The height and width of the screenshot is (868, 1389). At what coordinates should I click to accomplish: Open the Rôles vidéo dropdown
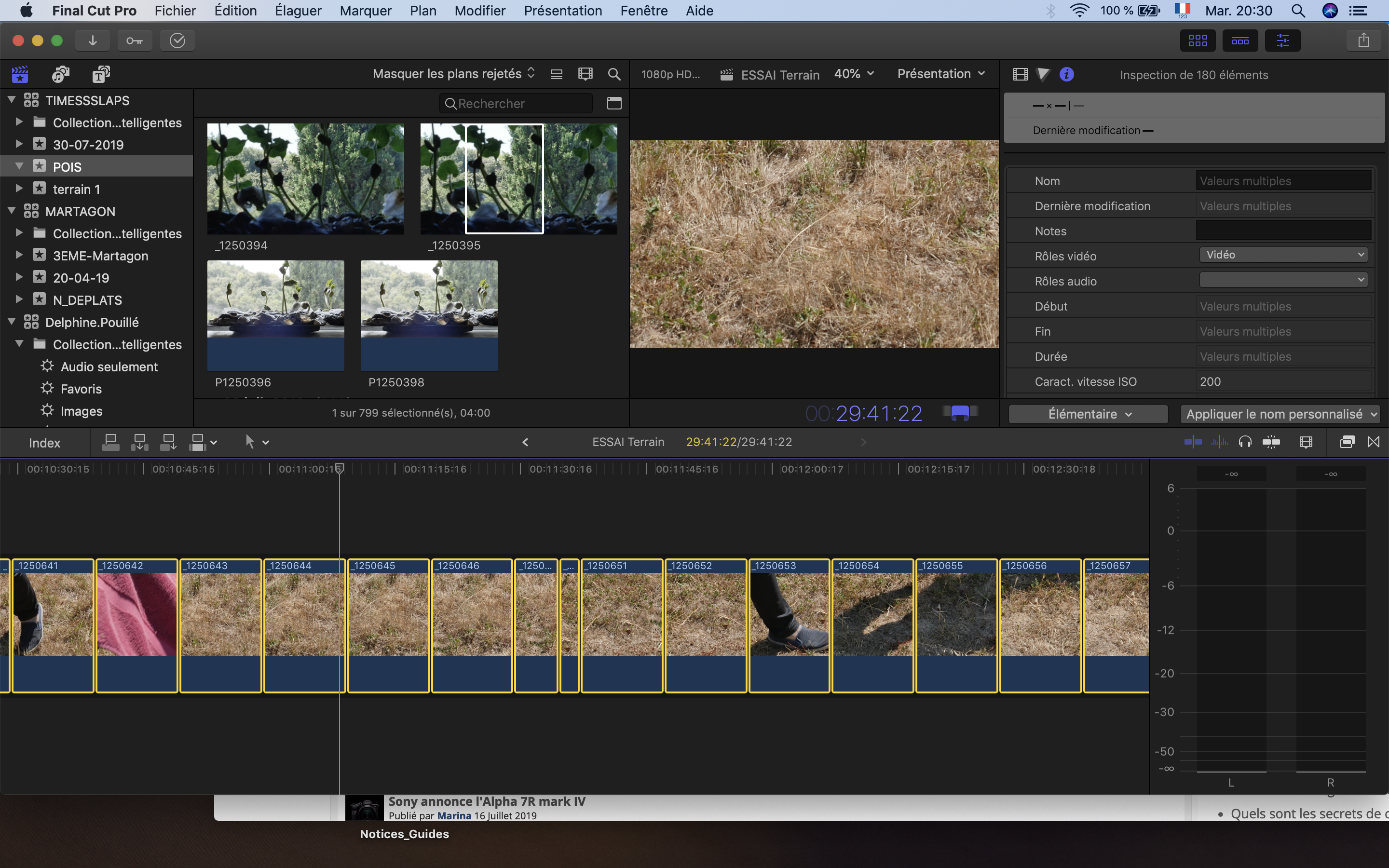(x=1283, y=255)
